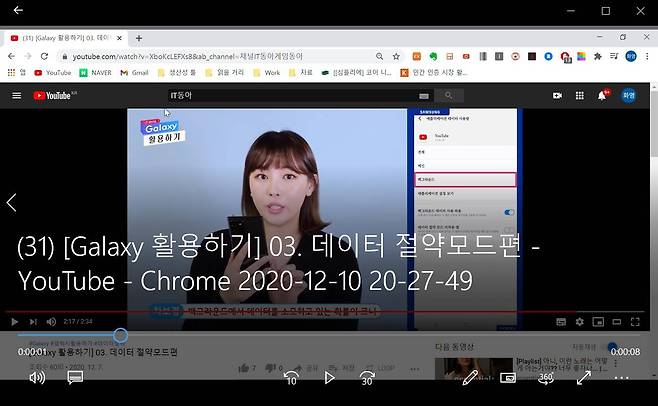Screen dimensions: 658x406
Task: Toggle the 자동재생 autoplay switch
Action: (611, 348)
